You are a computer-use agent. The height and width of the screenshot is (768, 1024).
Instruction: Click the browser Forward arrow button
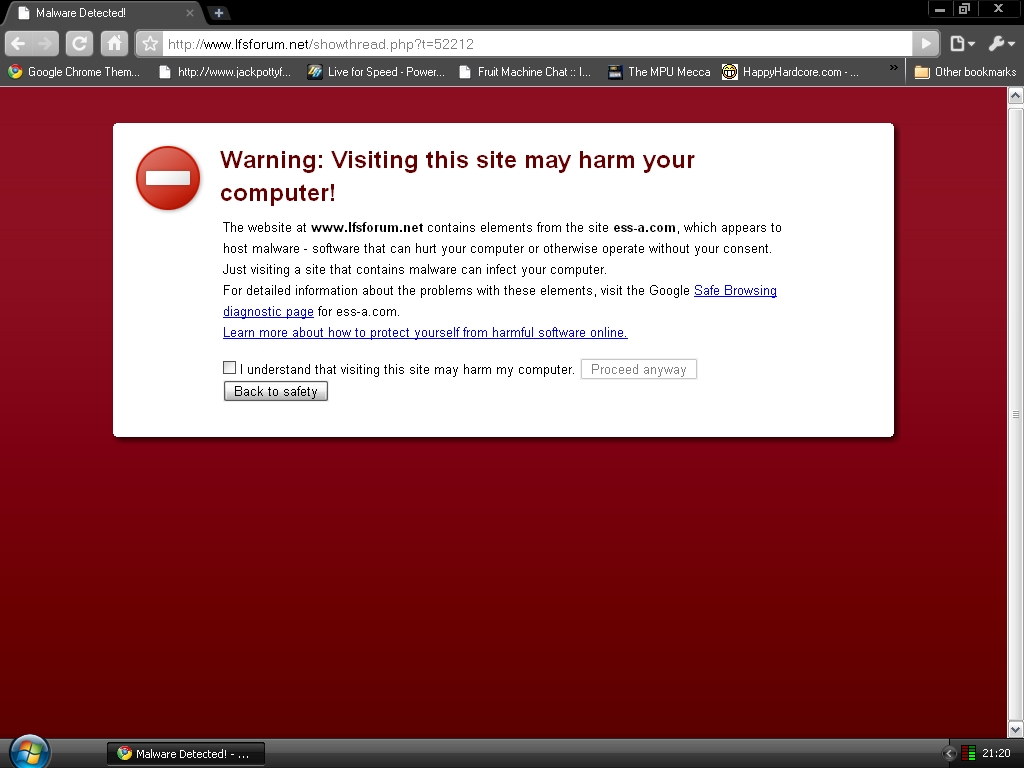click(45, 44)
